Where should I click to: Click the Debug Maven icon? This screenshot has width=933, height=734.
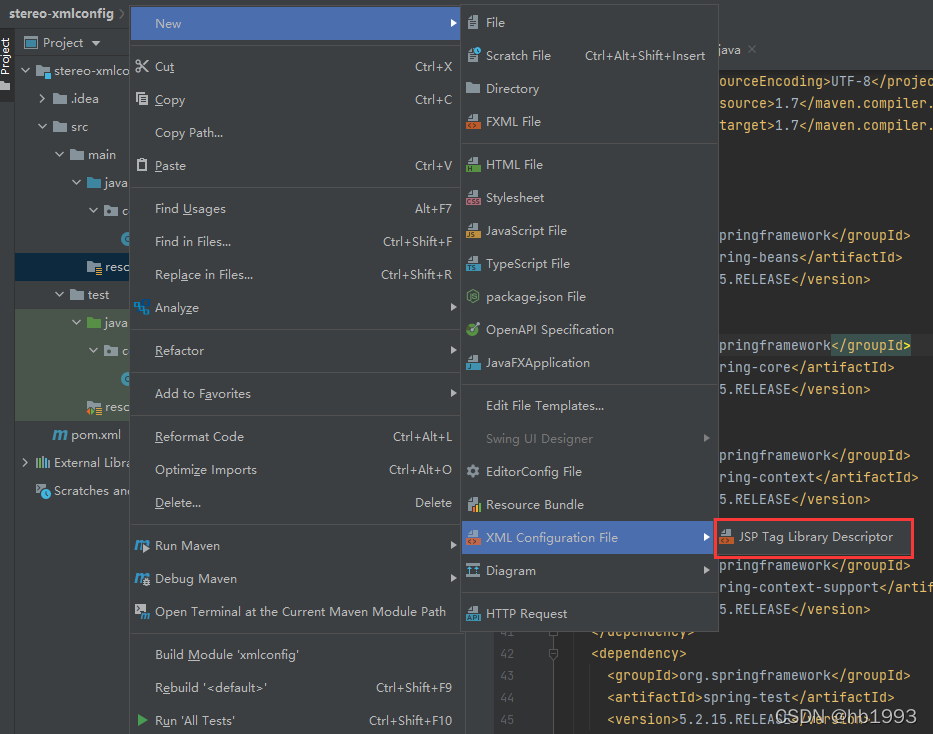coord(142,578)
